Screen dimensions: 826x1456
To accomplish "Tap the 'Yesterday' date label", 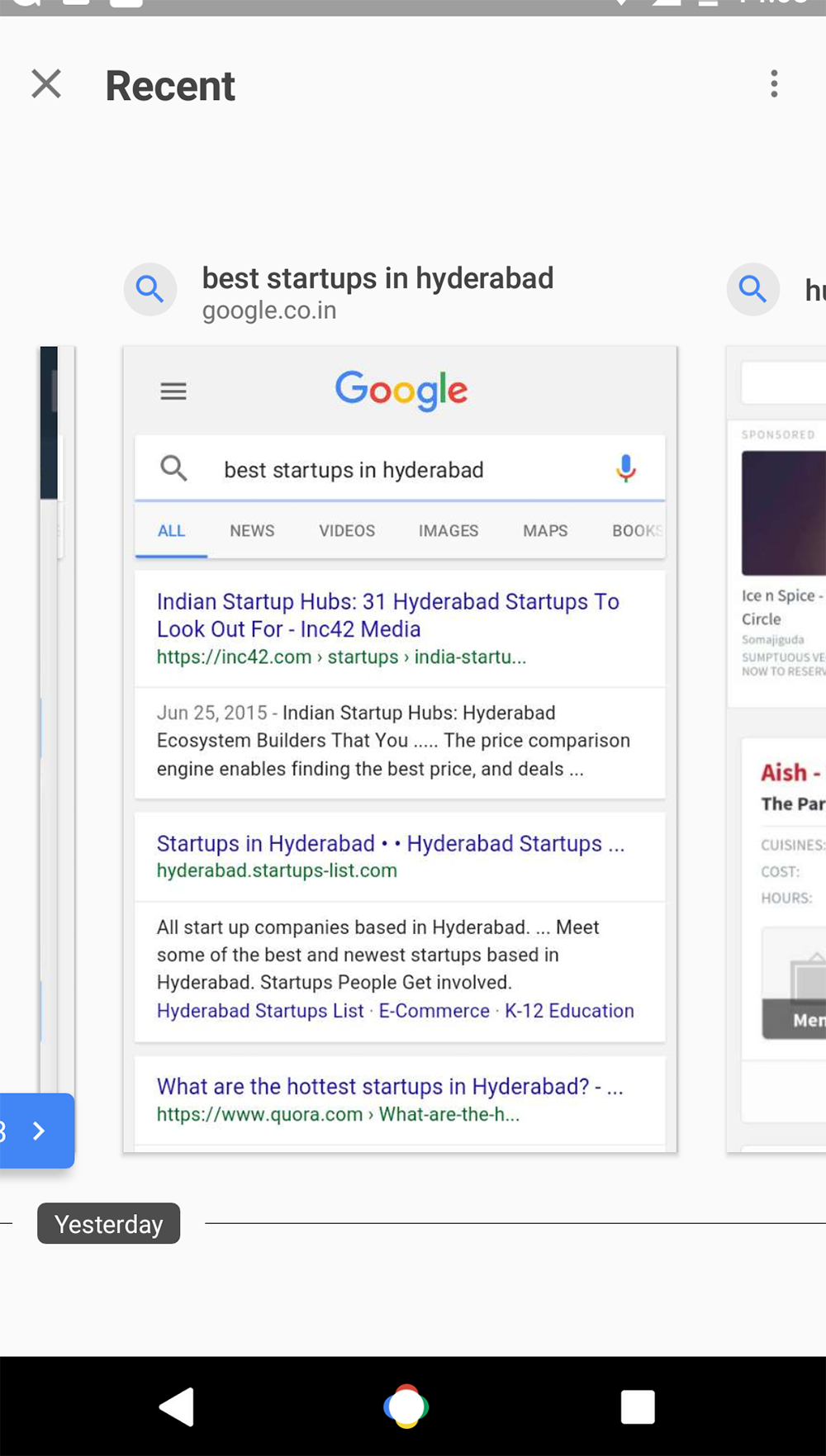I will click(x=108, y=1224).
